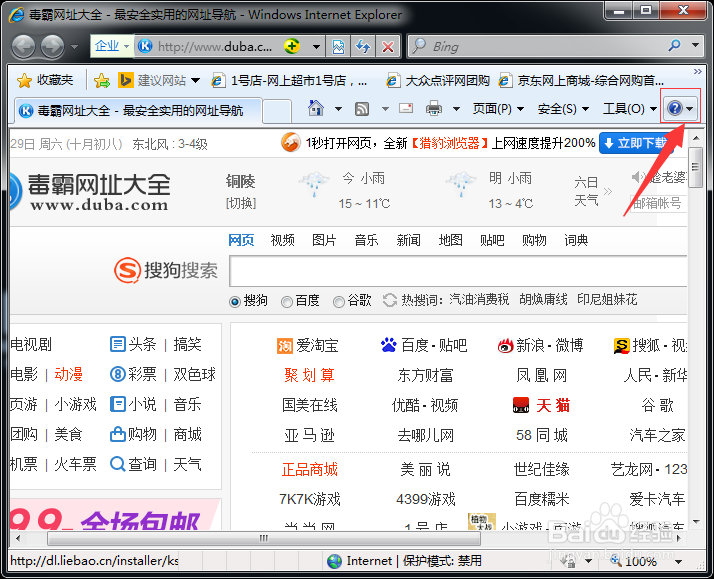
Task: Toggle Compatibility View broken-page icon
Action: (x=338, y=46)
